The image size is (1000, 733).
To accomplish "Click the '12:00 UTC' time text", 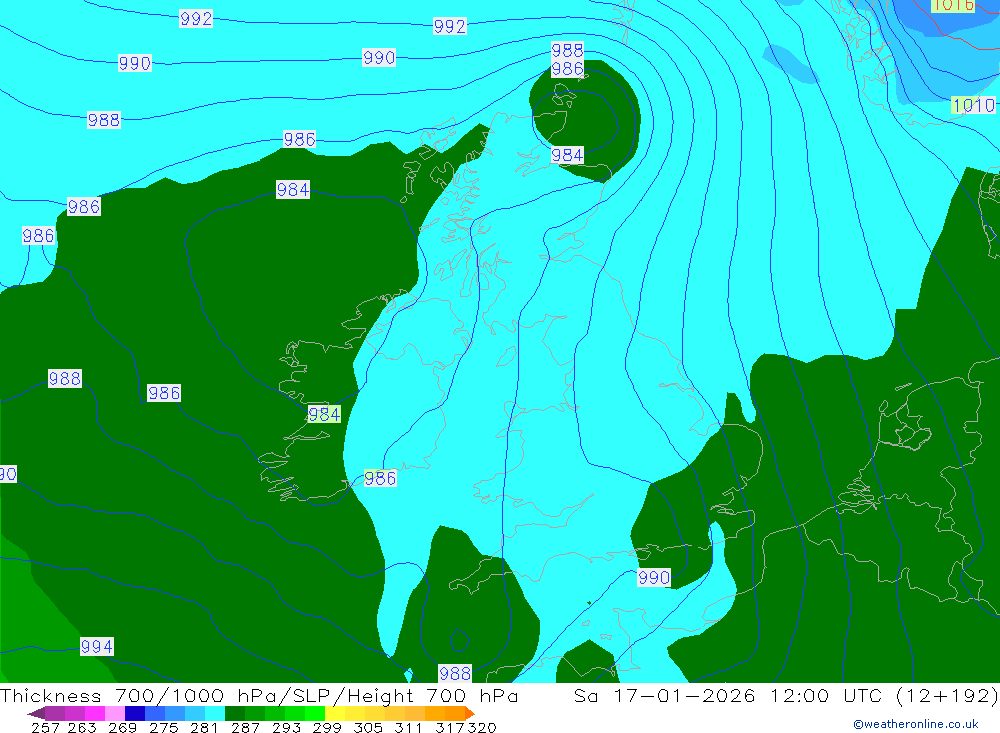I will 826,695.
